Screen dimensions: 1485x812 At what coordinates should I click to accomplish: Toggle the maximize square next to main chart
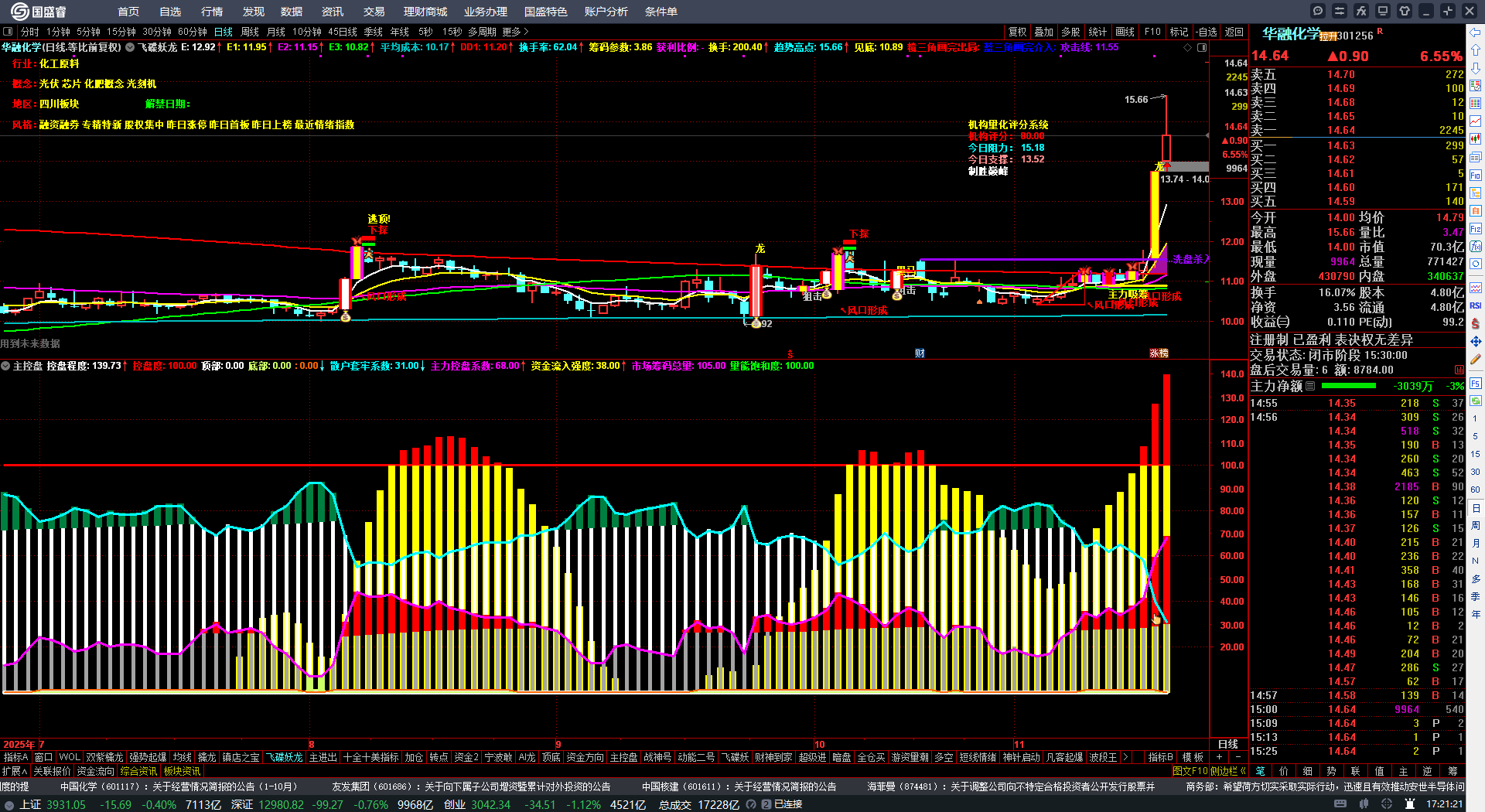[1202, 47]
